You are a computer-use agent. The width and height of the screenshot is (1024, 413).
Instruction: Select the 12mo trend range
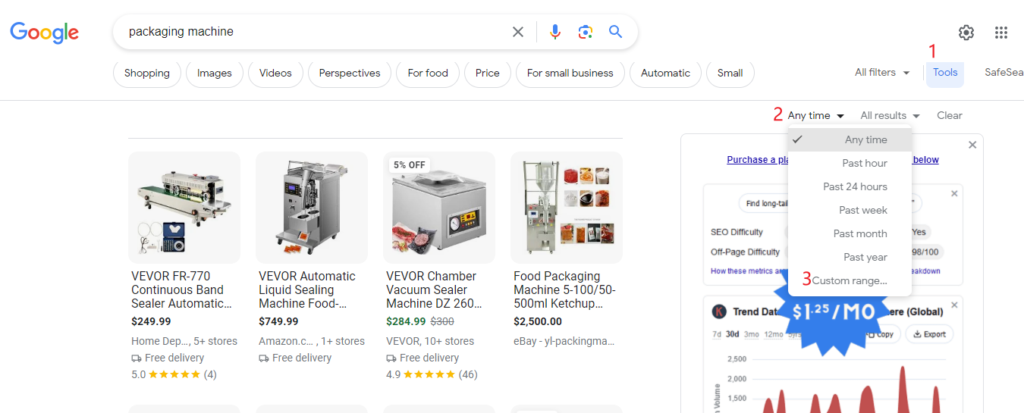click(x=773, y=334)
